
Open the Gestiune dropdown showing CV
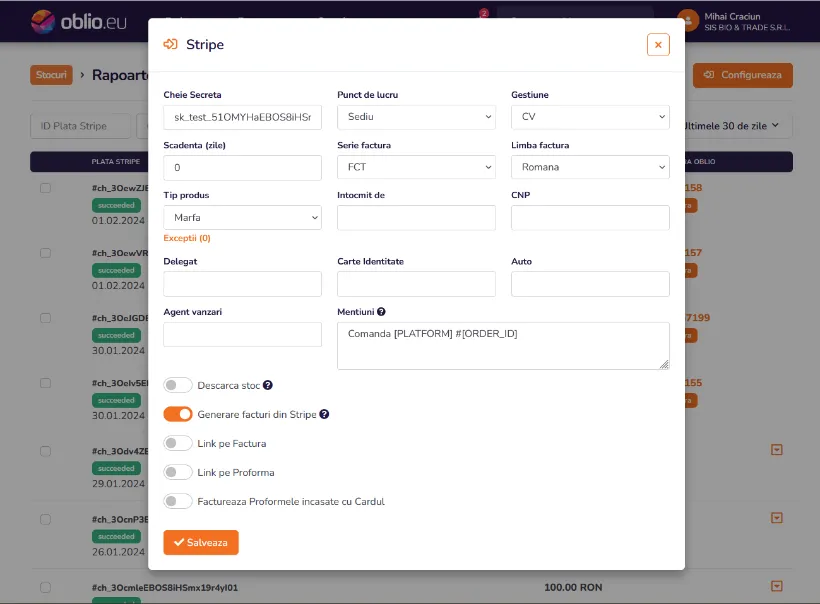pos(590,117)
